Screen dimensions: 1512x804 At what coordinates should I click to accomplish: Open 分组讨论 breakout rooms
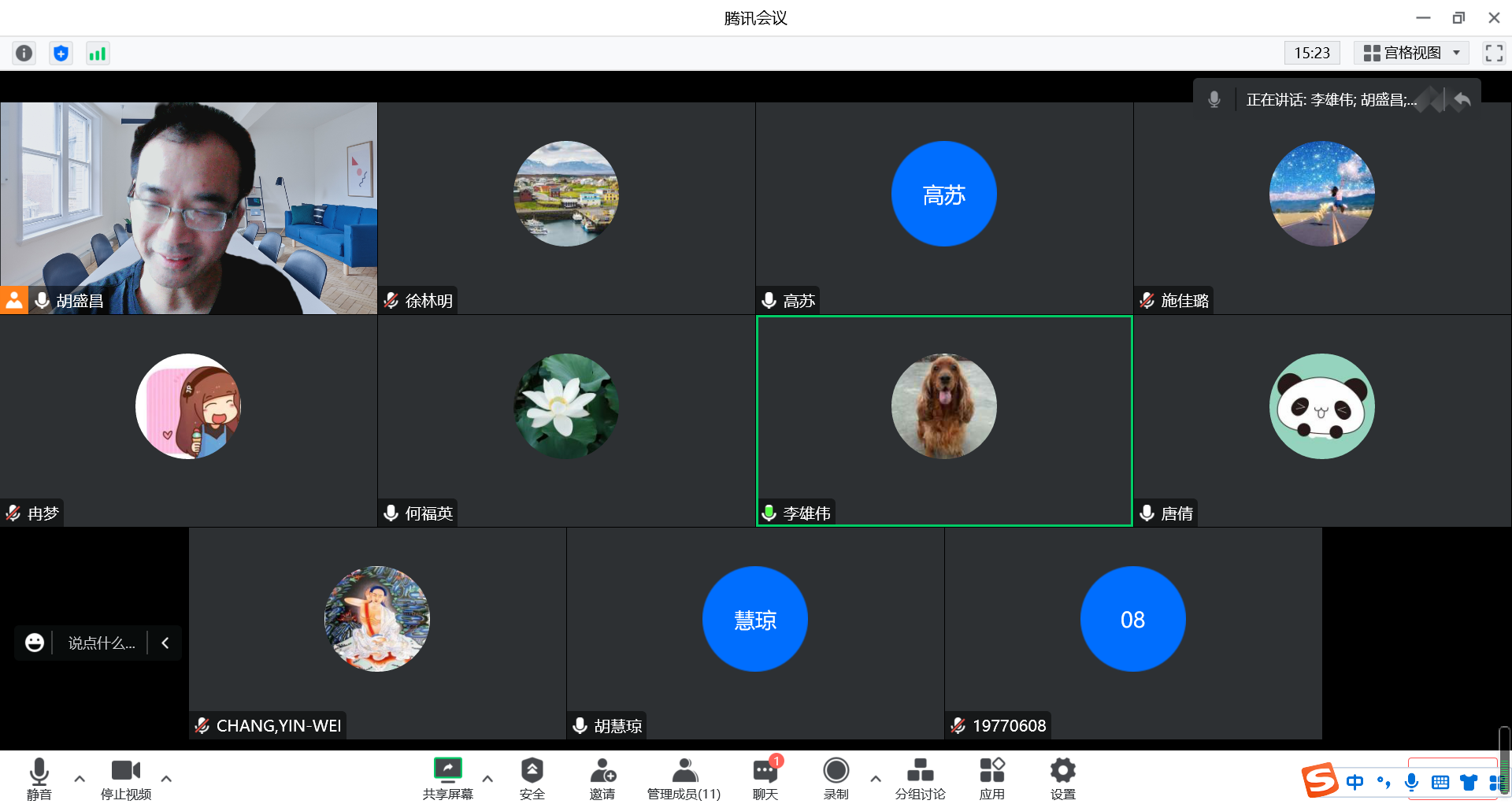[x=920, y=779]
